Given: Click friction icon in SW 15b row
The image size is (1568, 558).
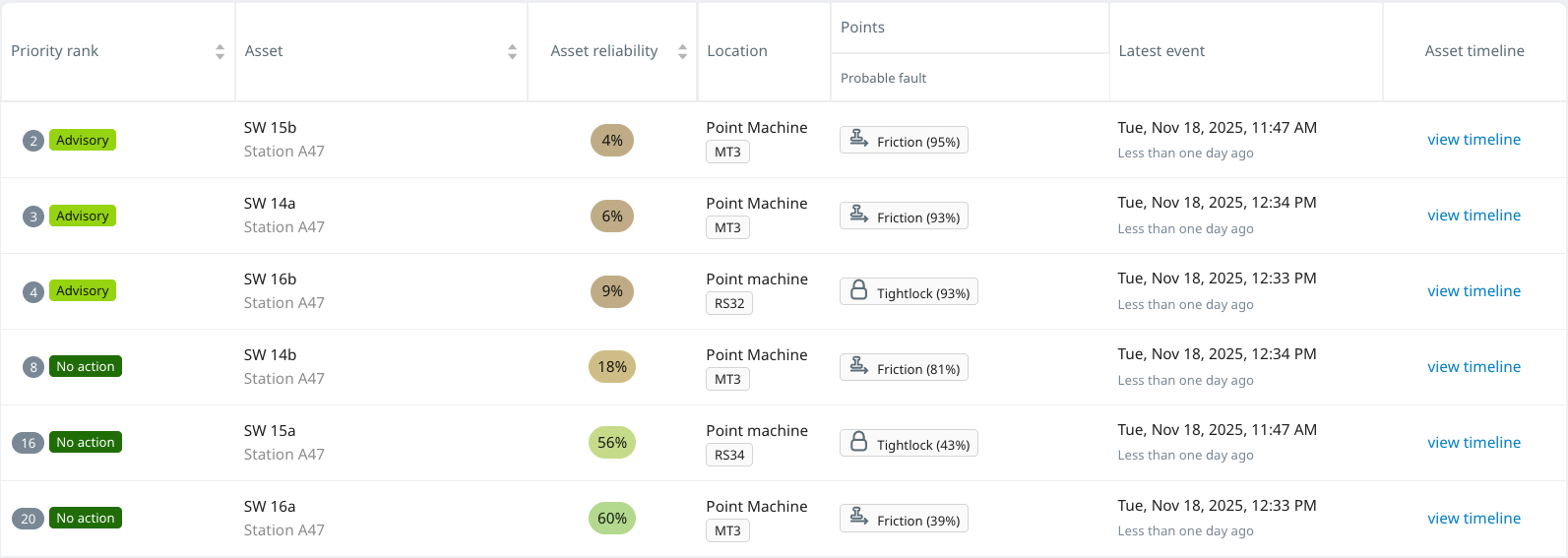Looking at the screenshot, I should coord(859,139).
